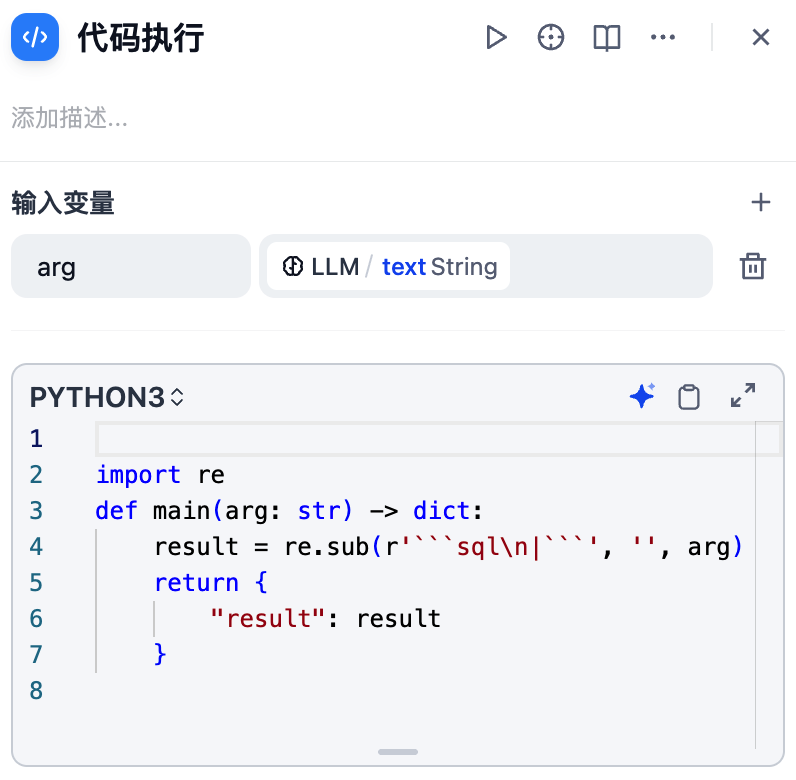796x780 pixels.
Task: Expand the code editor to fullscreen
Action: [x=743, y=395]
